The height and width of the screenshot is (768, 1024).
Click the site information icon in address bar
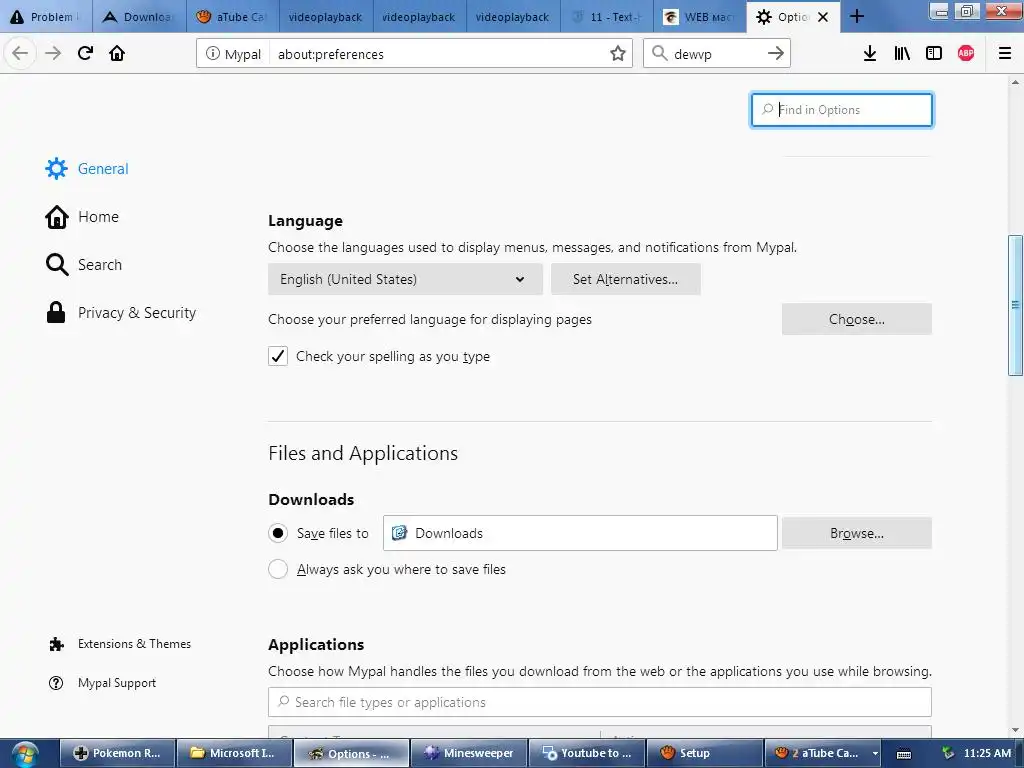click(213, 54)
